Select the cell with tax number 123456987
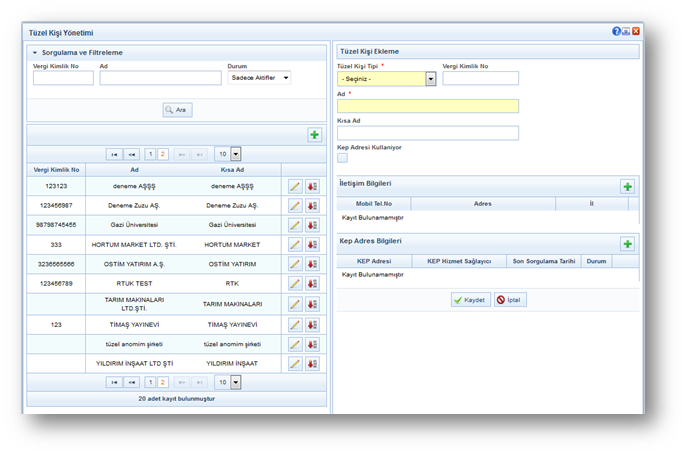Screen dimensions: 687x456 point(56,206)
